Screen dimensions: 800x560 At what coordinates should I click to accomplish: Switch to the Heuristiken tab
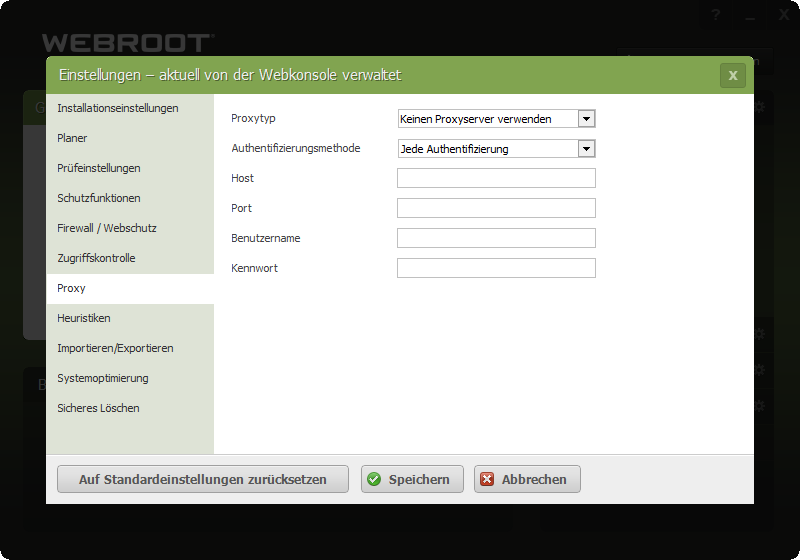pyautogui.click(x=84, y=318)
